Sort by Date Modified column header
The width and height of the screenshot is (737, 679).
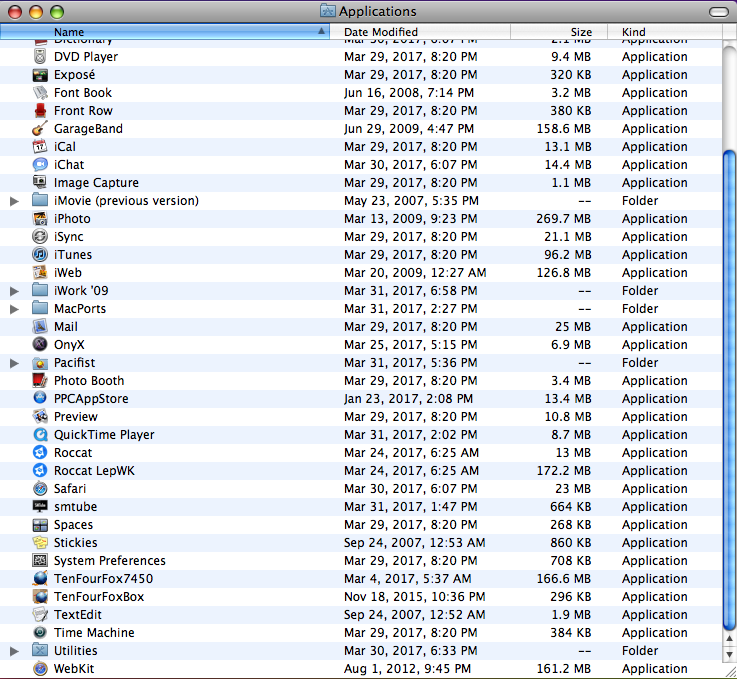(x=420, y=32)
